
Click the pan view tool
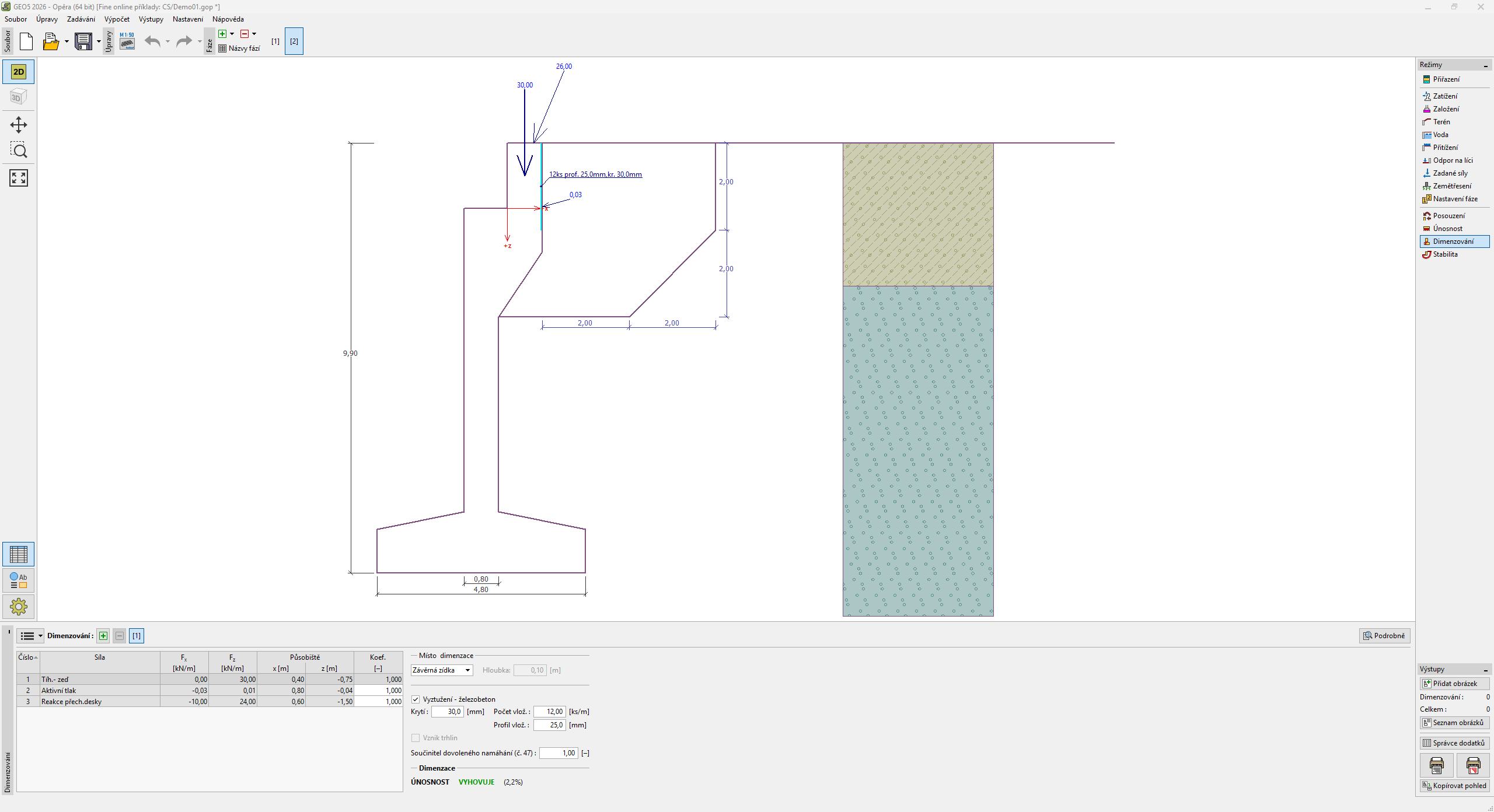19,125
